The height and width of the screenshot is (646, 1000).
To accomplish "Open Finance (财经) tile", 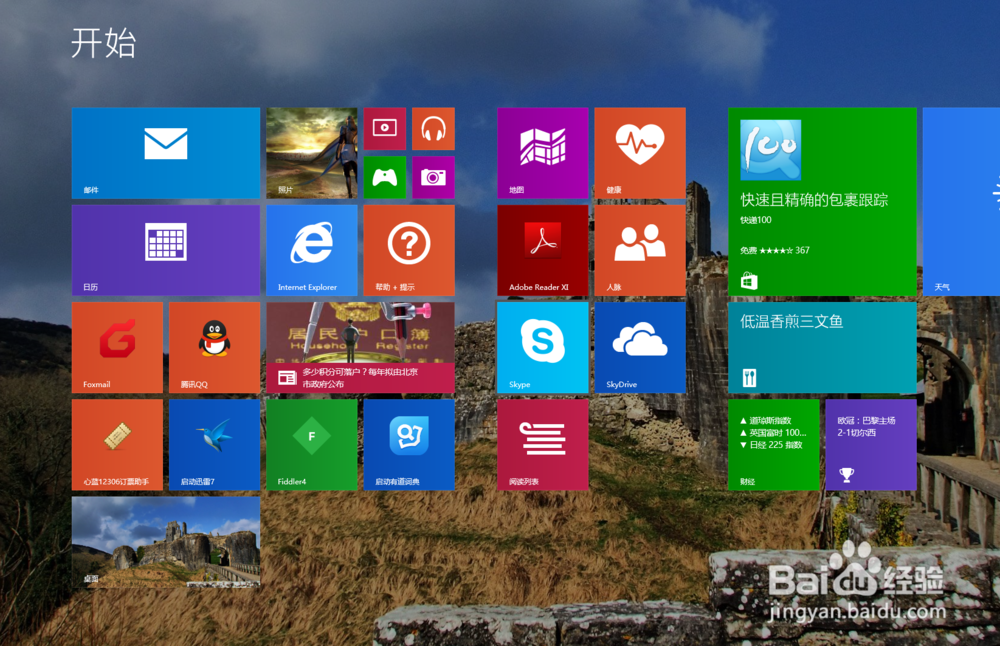I will (774, 444).
